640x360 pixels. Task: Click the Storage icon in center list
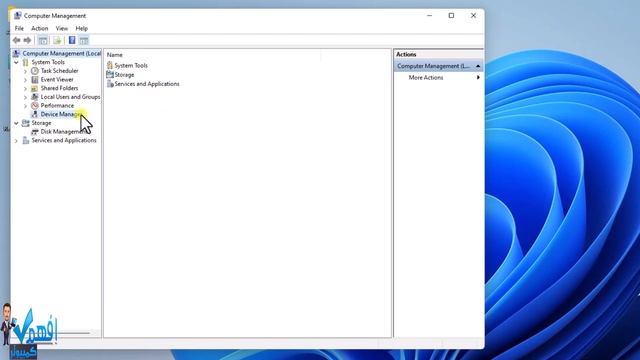110,75
